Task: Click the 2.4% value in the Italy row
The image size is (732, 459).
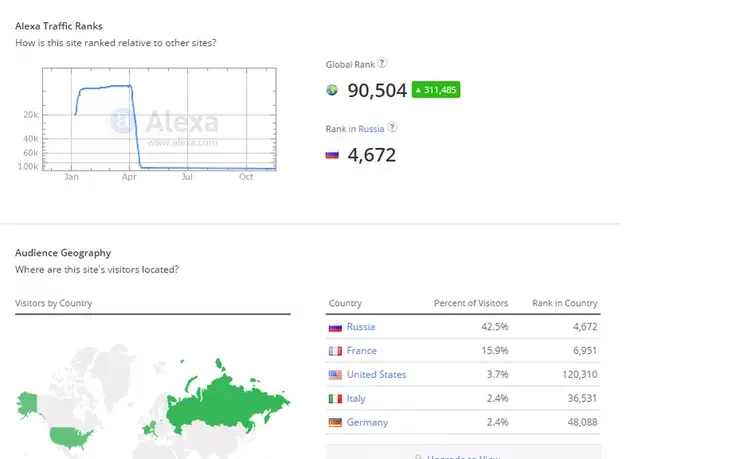Action: click(x=498, y=398)
